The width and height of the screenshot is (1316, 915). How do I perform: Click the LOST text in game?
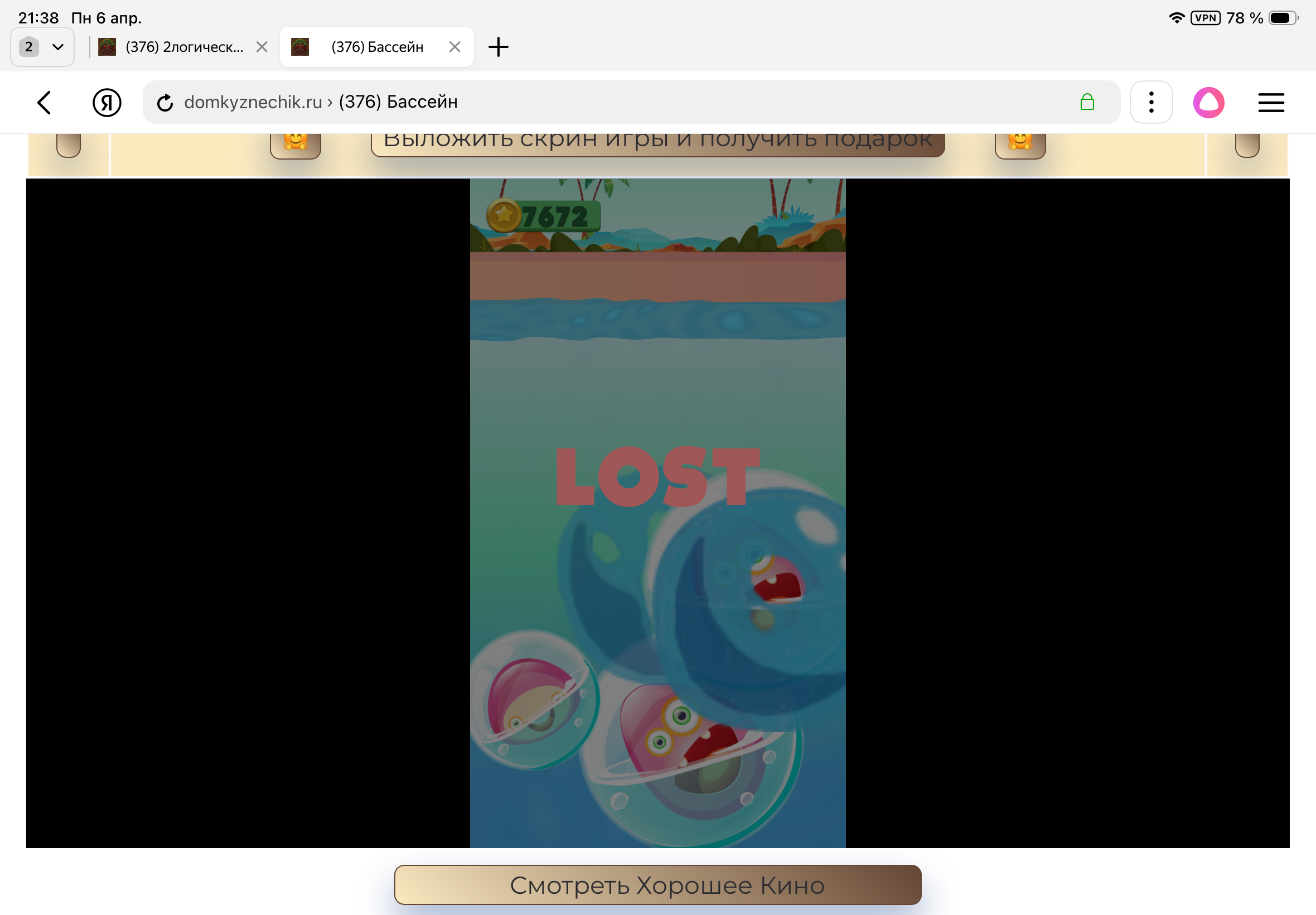(657, 476)
